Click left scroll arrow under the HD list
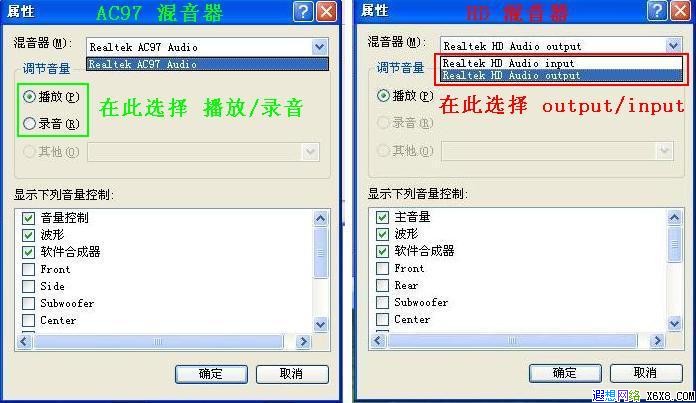Viewport: 696px width, 403px height. (378, 340)
